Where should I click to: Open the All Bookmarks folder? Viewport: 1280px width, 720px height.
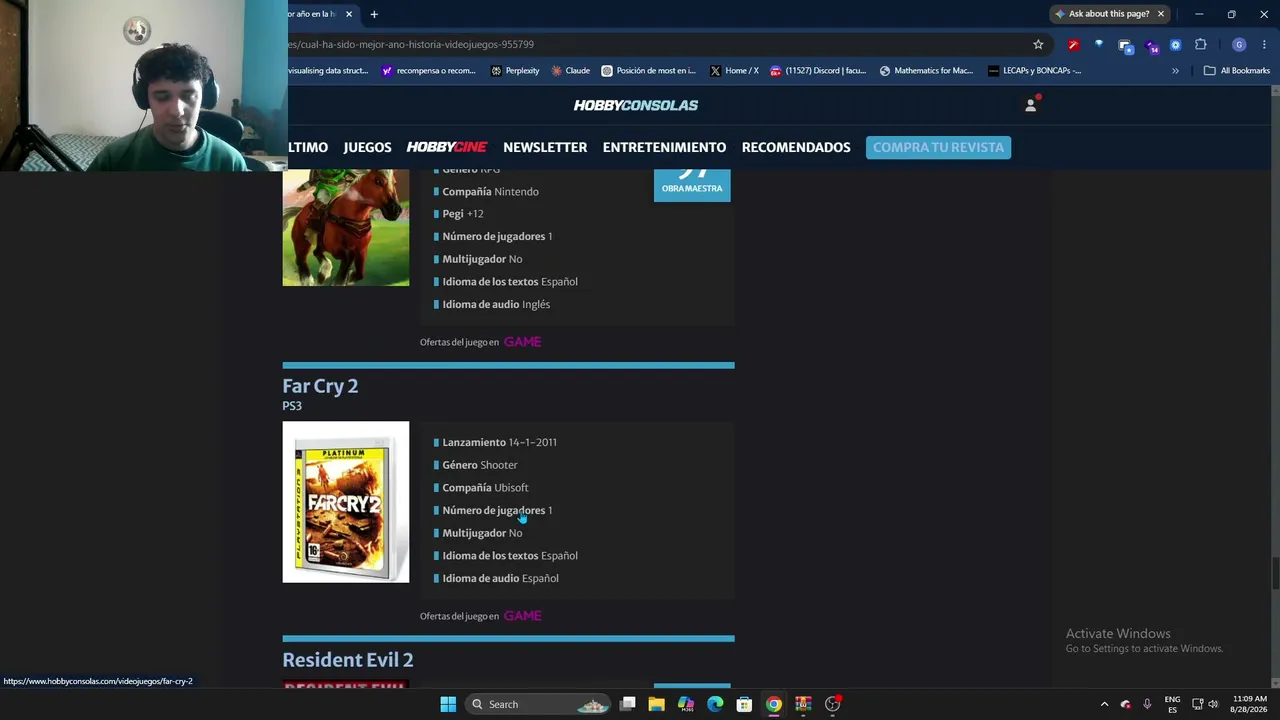point(1237,71)
